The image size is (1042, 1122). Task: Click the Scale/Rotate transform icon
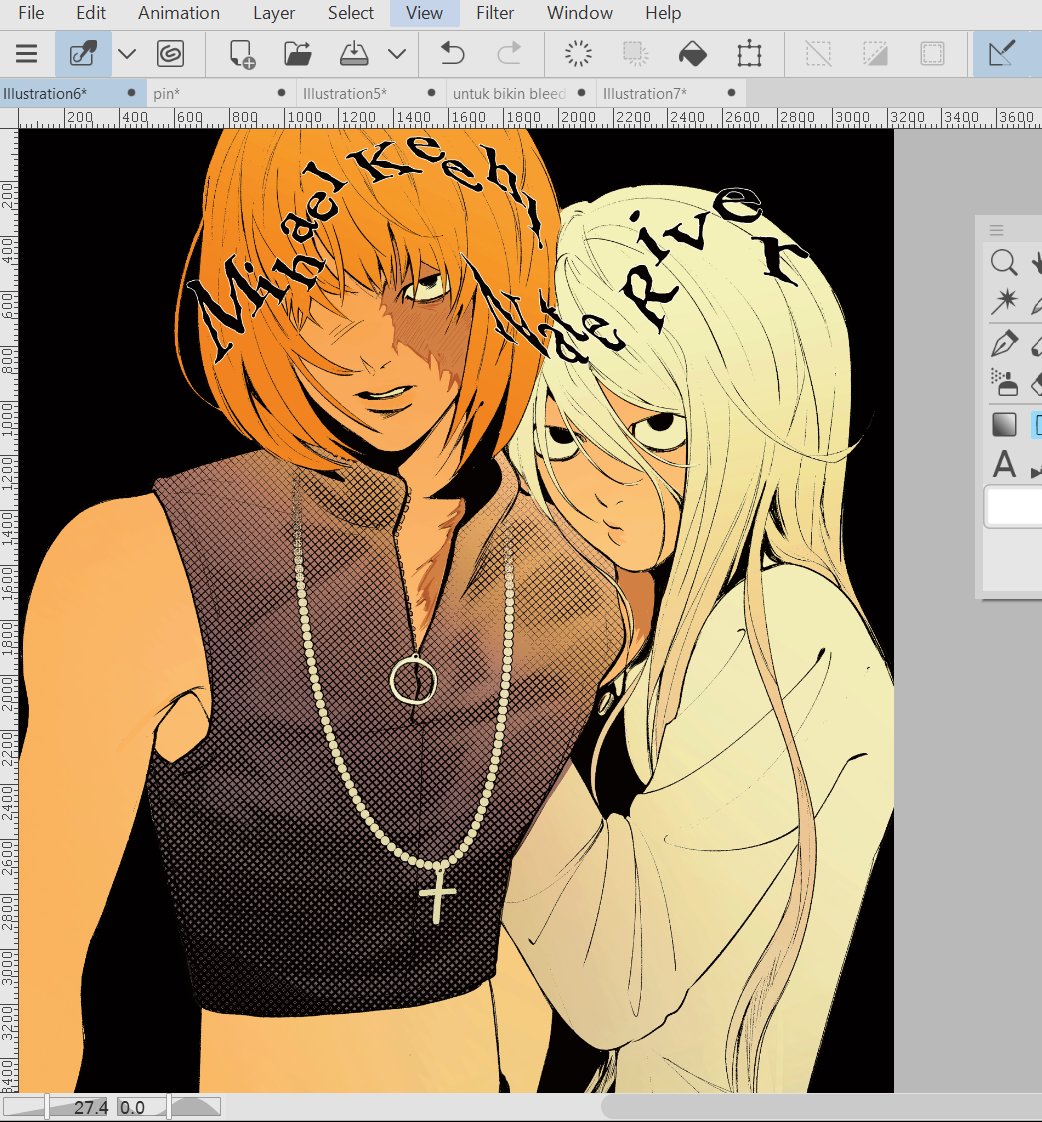tap(749, 54)
